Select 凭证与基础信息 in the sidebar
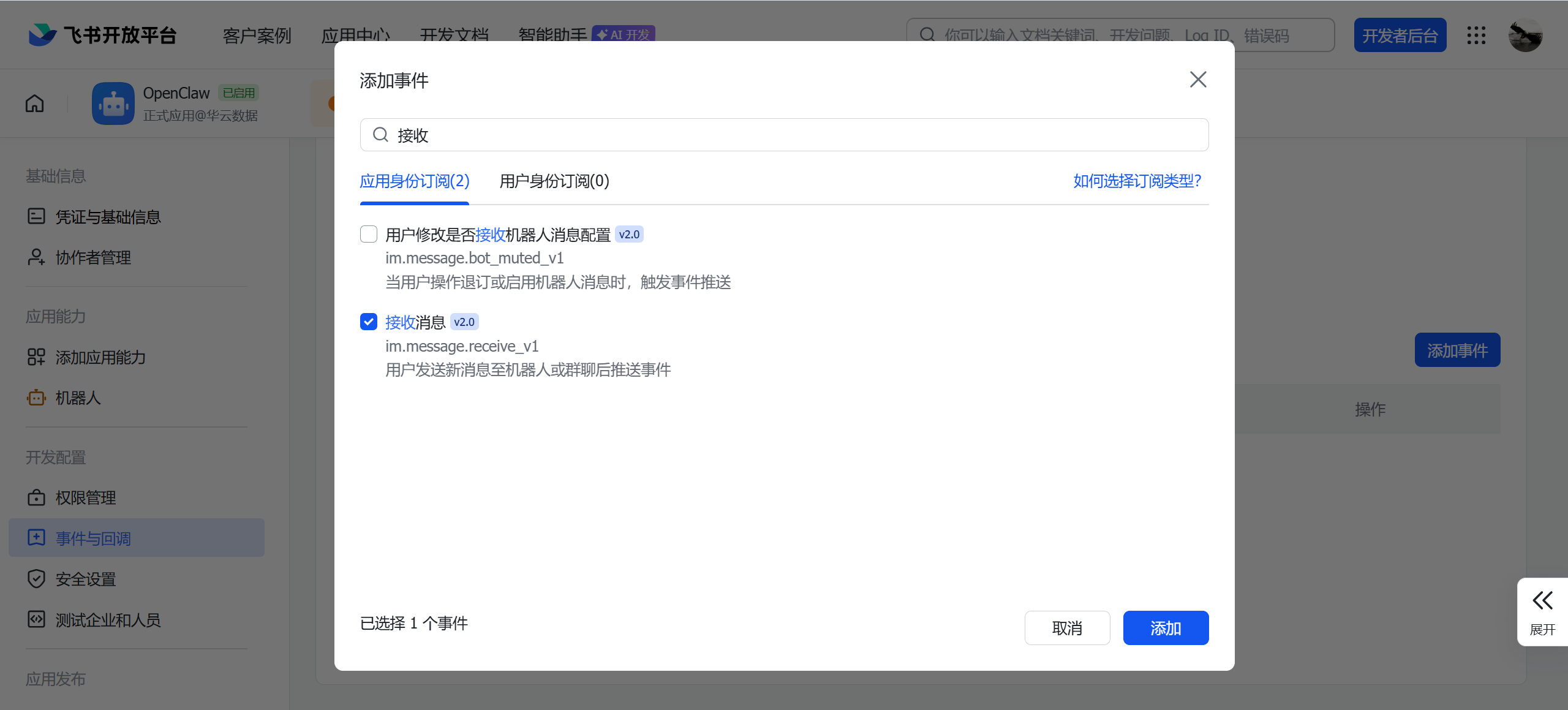1568x710 pixels. pos(108,216)
